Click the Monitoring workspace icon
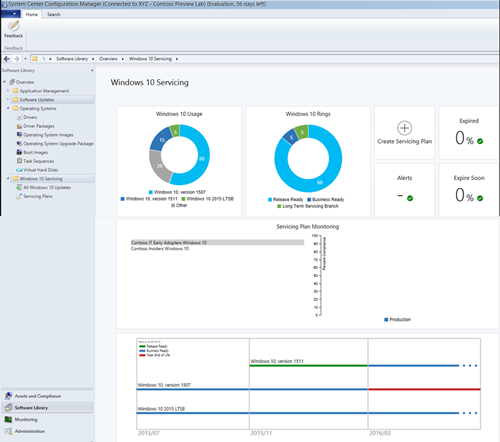 pyautogui.click(x=8, y=419)
